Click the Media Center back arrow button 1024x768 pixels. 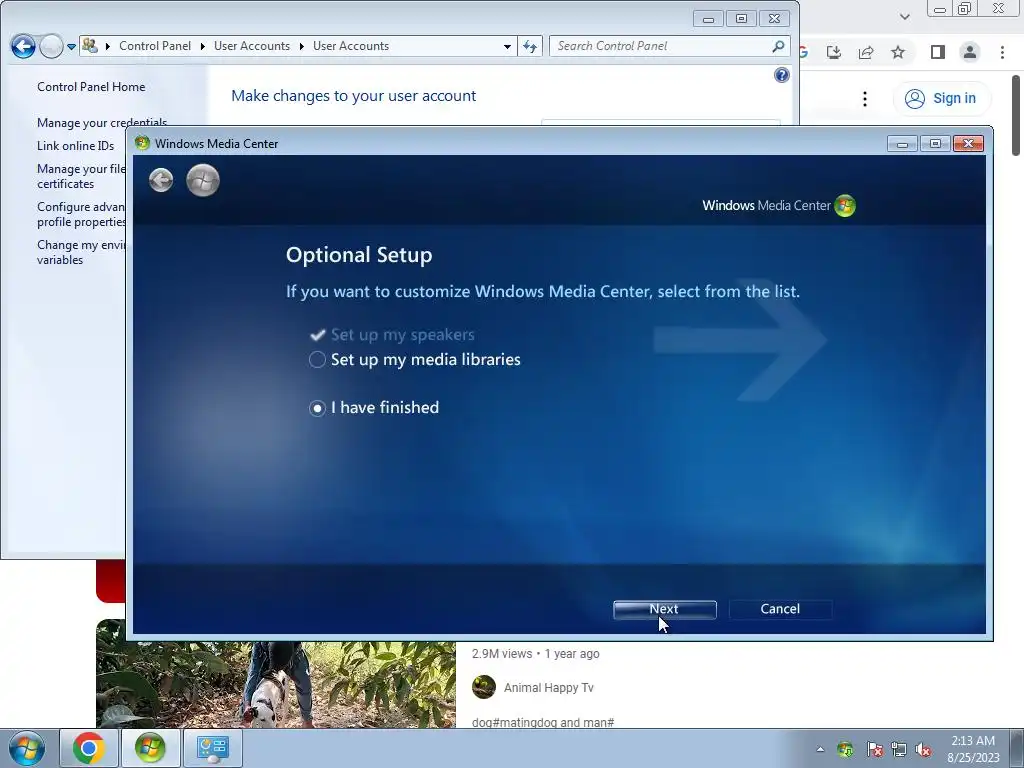(161, 180)
